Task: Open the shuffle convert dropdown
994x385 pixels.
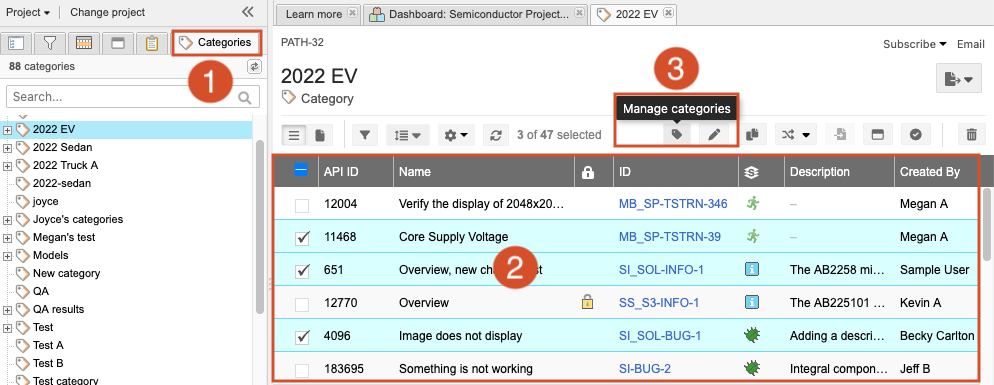Action: coord(796,134)
